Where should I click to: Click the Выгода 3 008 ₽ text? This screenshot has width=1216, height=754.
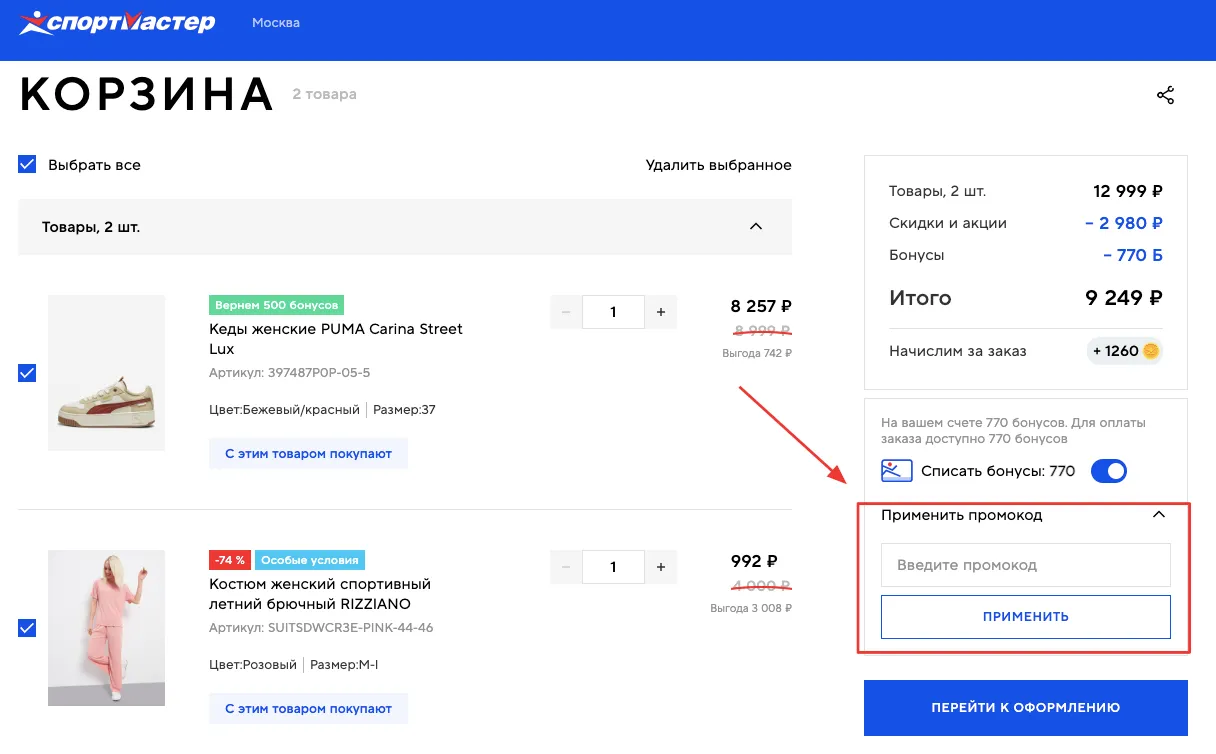751,608
